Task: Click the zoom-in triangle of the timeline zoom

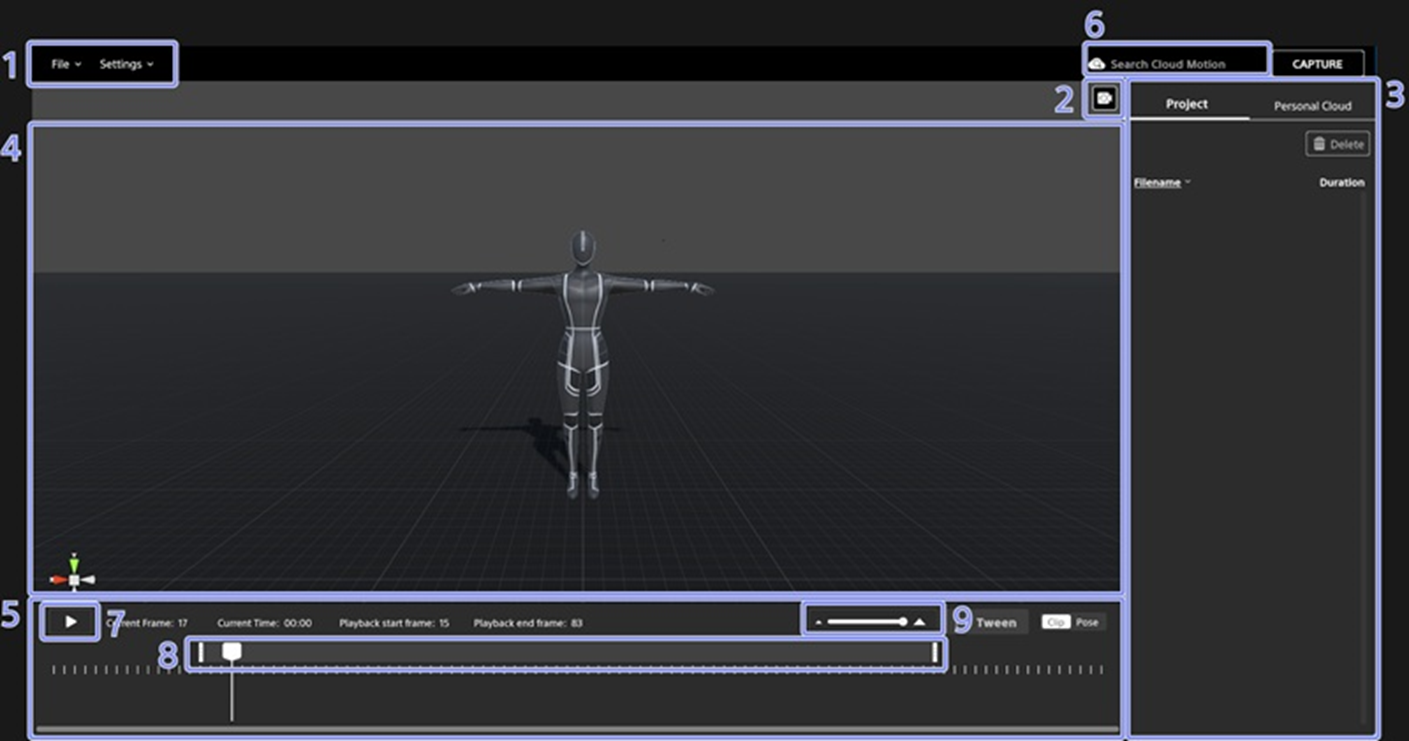Action: [919, 621]
